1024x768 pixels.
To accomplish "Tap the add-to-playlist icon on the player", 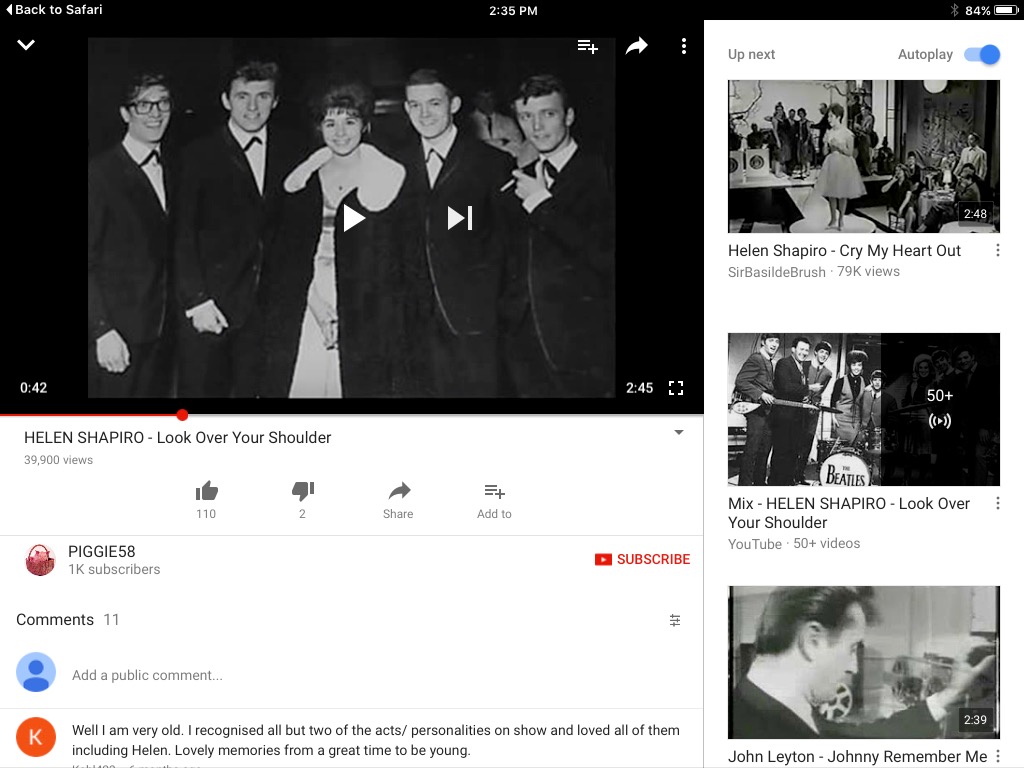I will [x=588, y=46].
